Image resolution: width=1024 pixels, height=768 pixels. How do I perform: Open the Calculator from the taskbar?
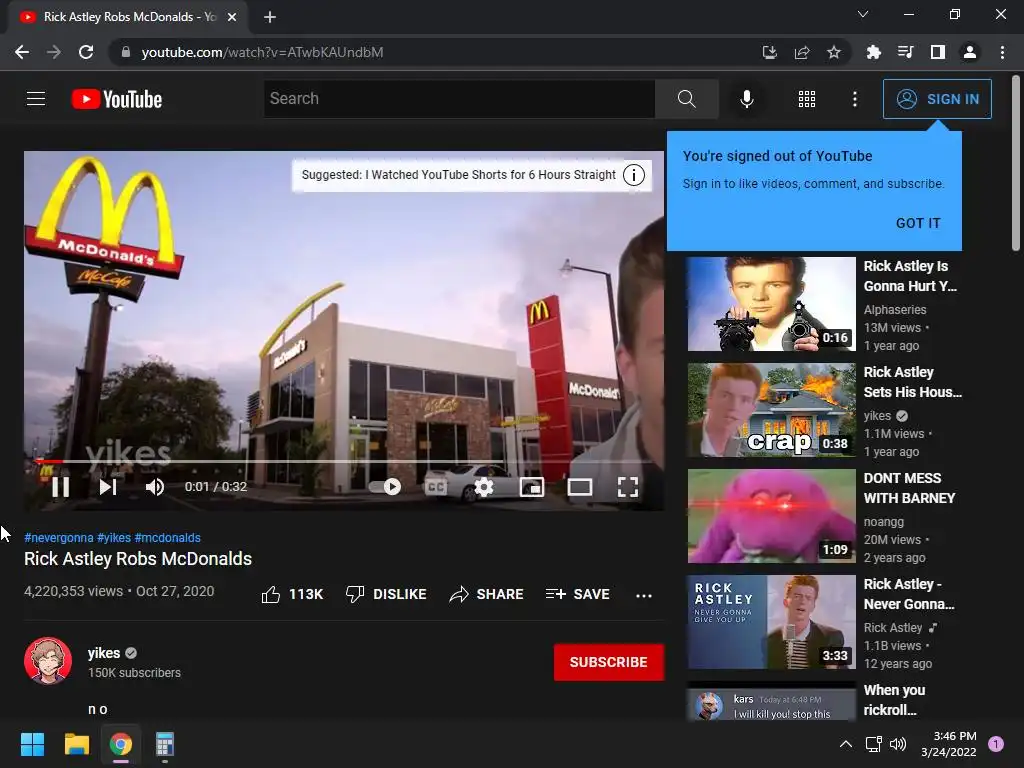click(x=165, y=744)
